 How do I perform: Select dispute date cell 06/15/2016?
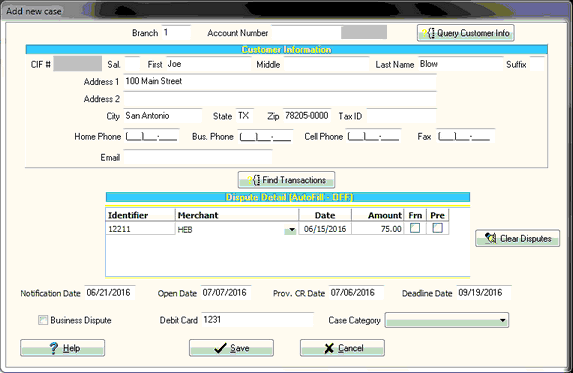tap(325, 229)
